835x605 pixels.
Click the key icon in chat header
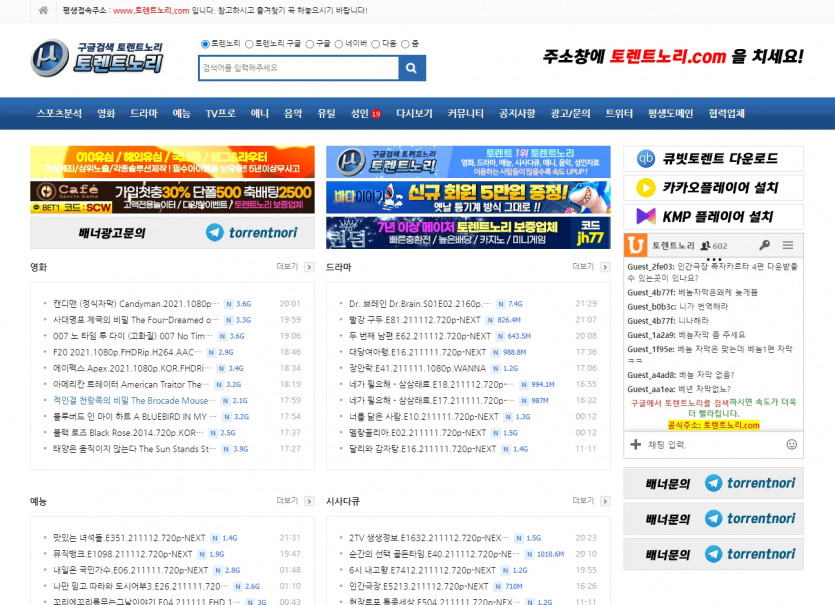pyautogui.click(x=765, y=245)
